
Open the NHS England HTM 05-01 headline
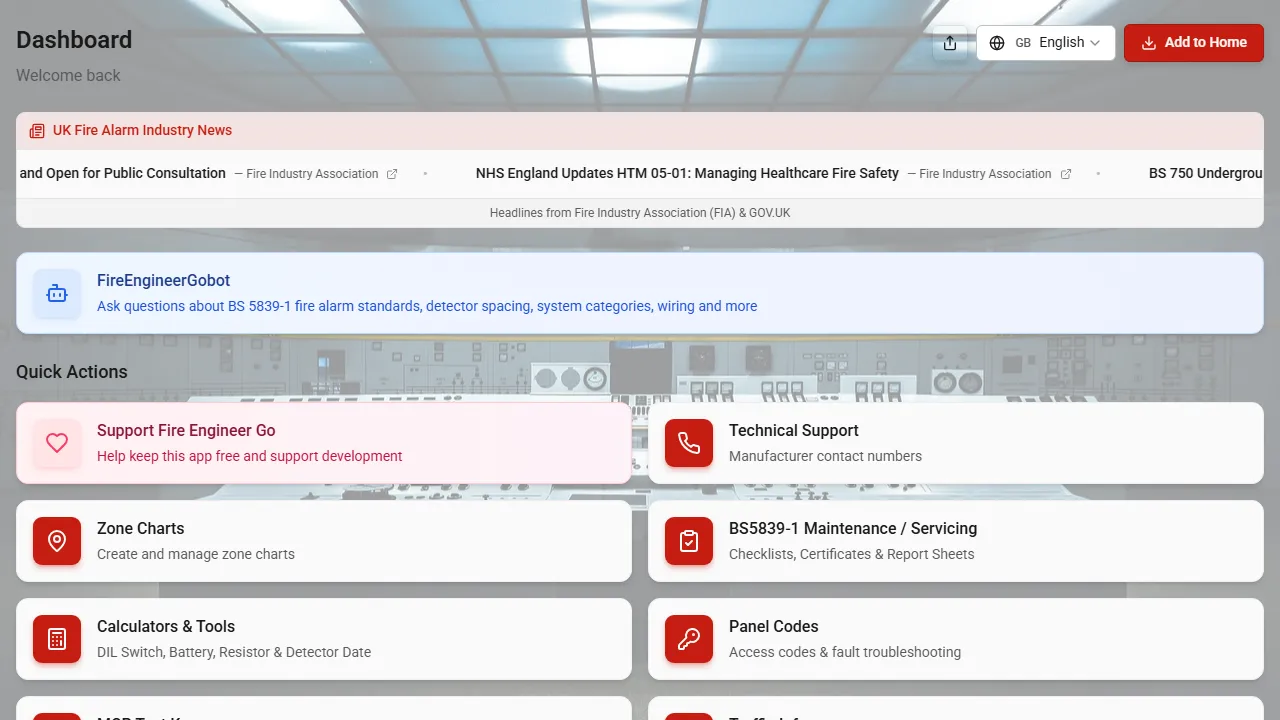(x=687, y=173)
